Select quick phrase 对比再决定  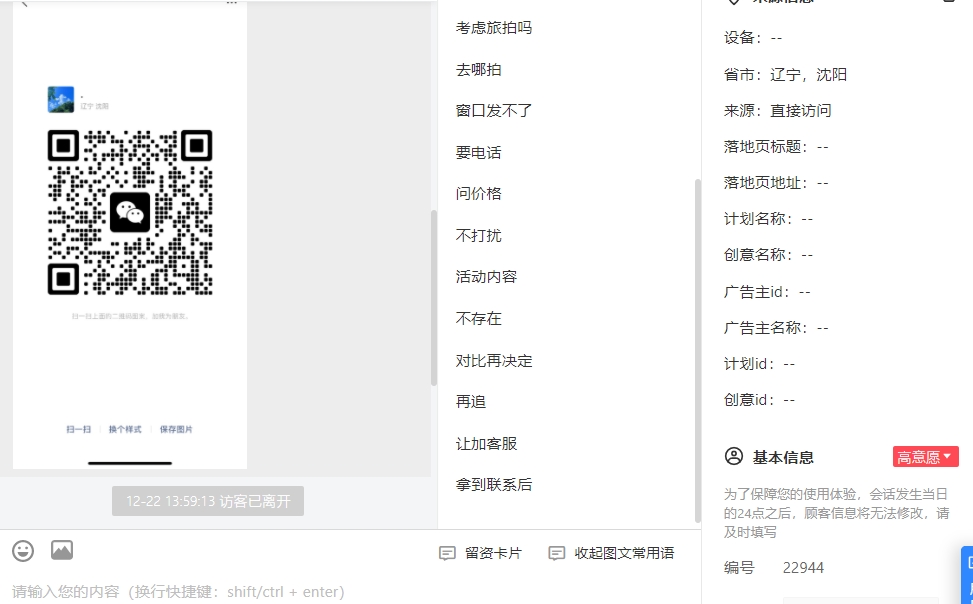494,361
